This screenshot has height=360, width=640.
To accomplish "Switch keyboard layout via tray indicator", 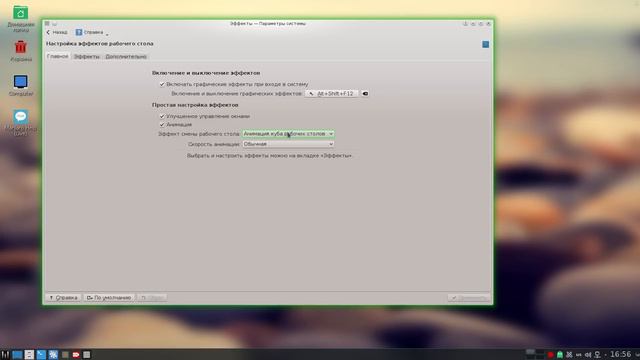I will pos(578,355).
